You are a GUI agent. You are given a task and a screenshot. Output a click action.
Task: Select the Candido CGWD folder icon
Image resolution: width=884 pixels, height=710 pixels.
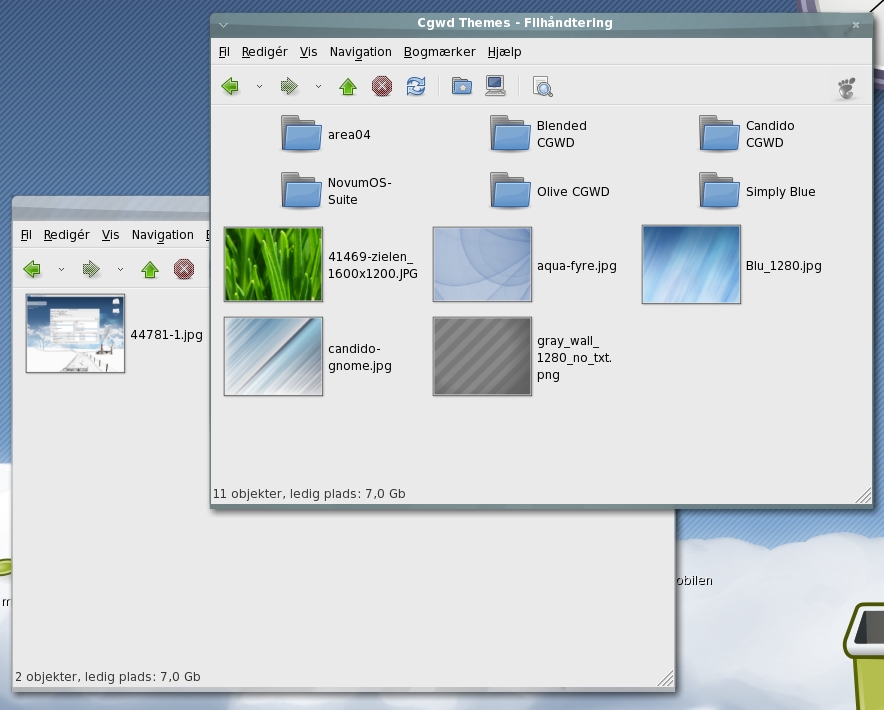(719, 134)
